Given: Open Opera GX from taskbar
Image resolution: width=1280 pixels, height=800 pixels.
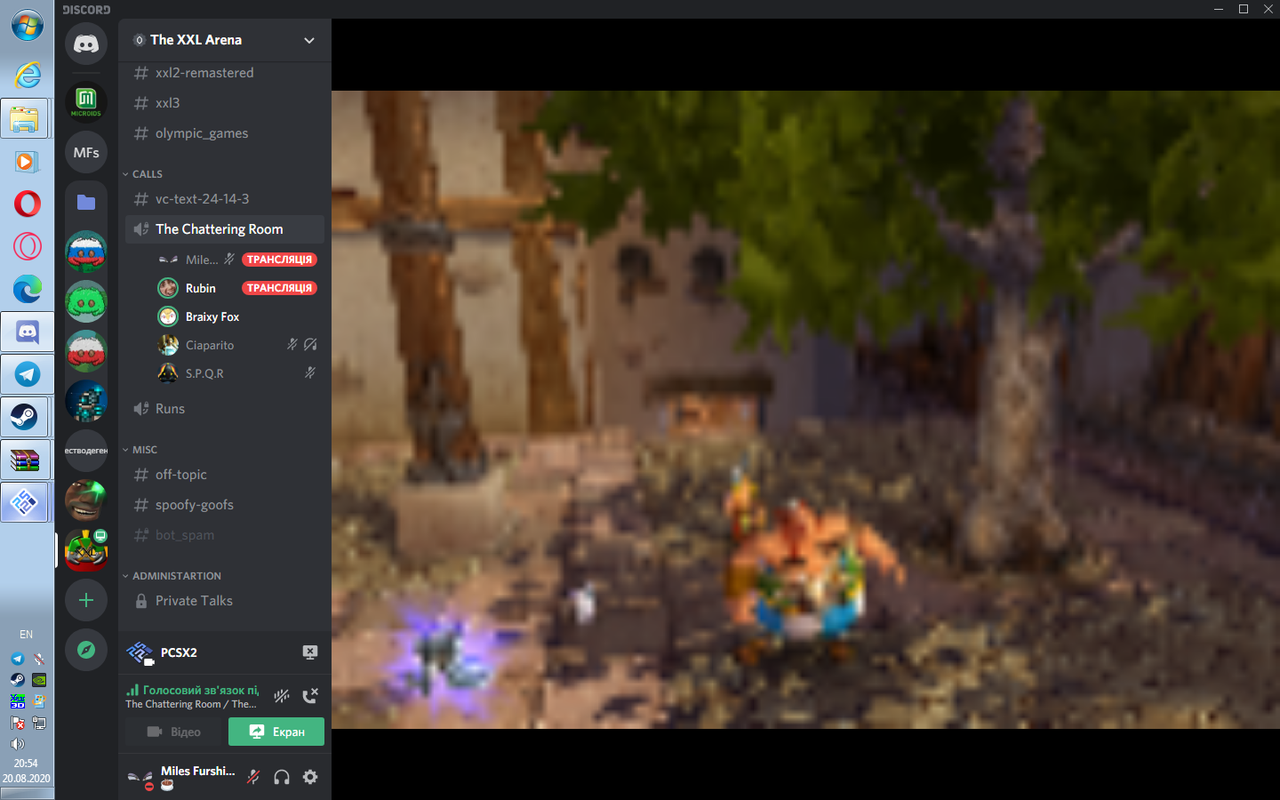Looking at the screenshot, I should (27, 246).
